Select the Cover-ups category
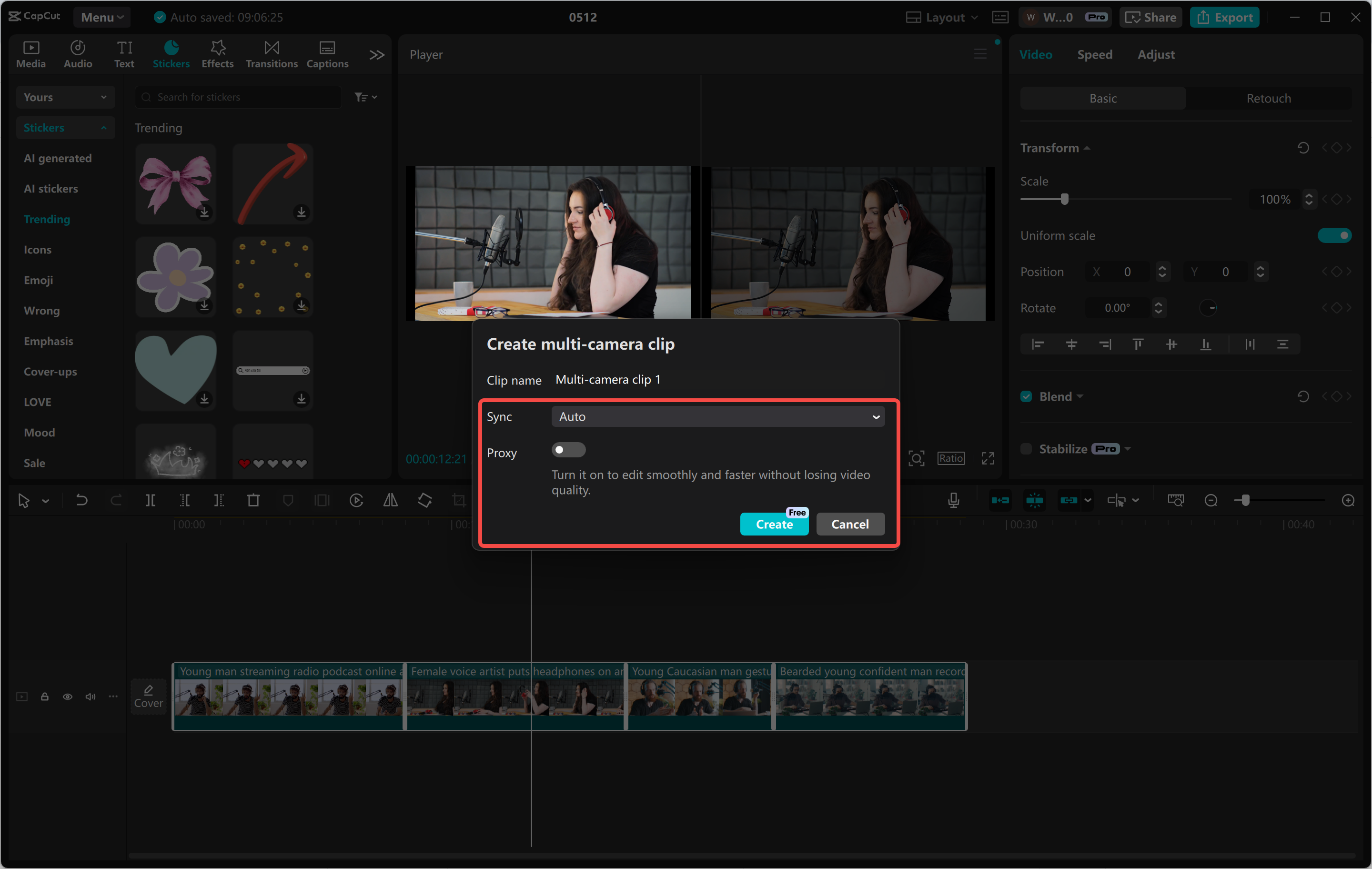This screenshot has height=869, width=1372. coord(50,371)
